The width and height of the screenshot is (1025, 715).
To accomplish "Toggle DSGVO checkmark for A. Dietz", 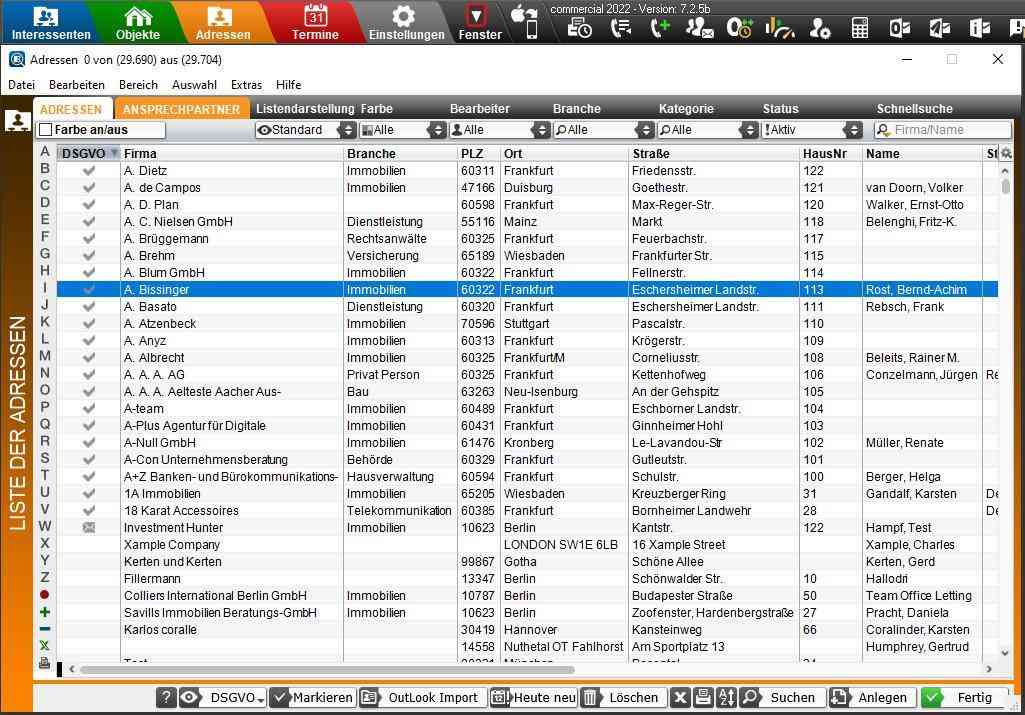I will 89,171.
